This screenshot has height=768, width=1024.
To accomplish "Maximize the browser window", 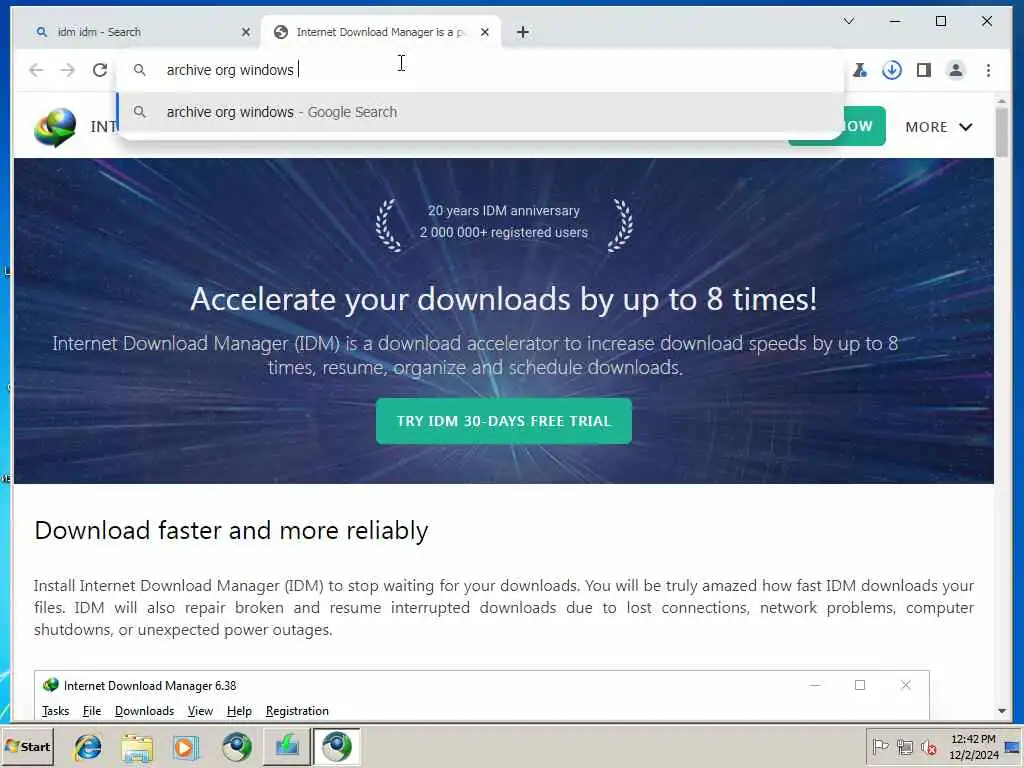I will [x=941, y=21].
